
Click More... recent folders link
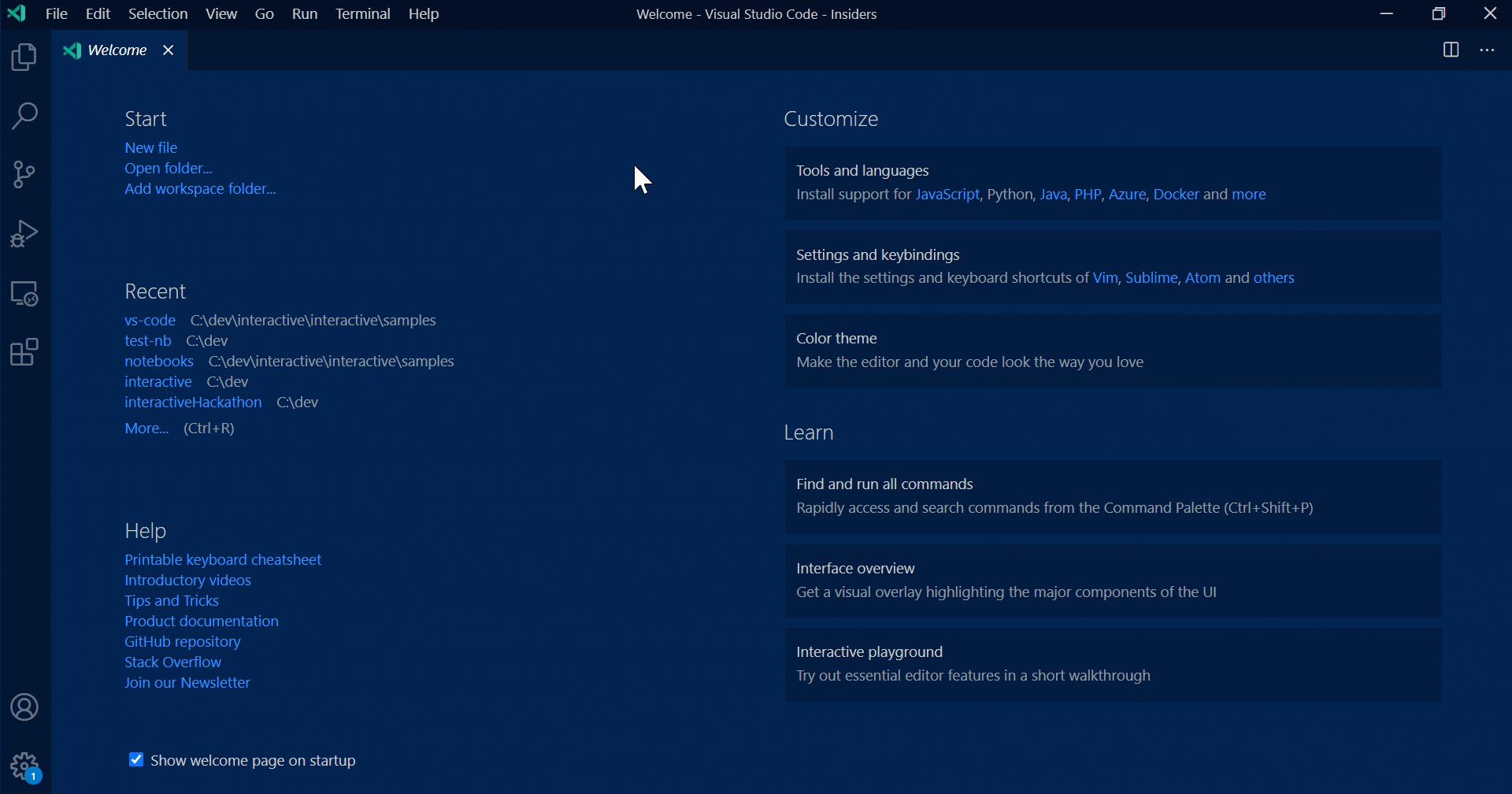point(146,429)
